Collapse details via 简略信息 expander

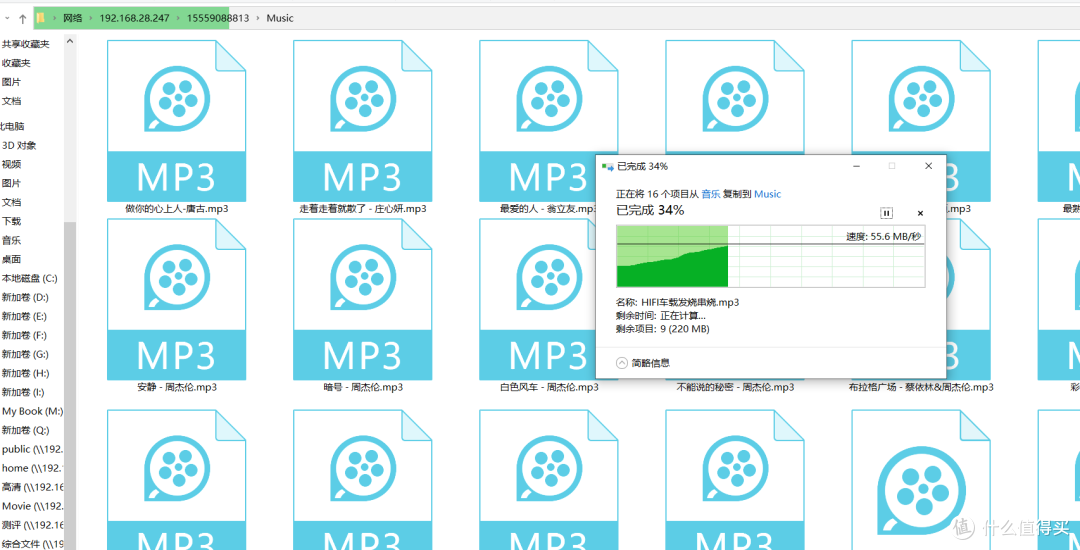[643, 363]
